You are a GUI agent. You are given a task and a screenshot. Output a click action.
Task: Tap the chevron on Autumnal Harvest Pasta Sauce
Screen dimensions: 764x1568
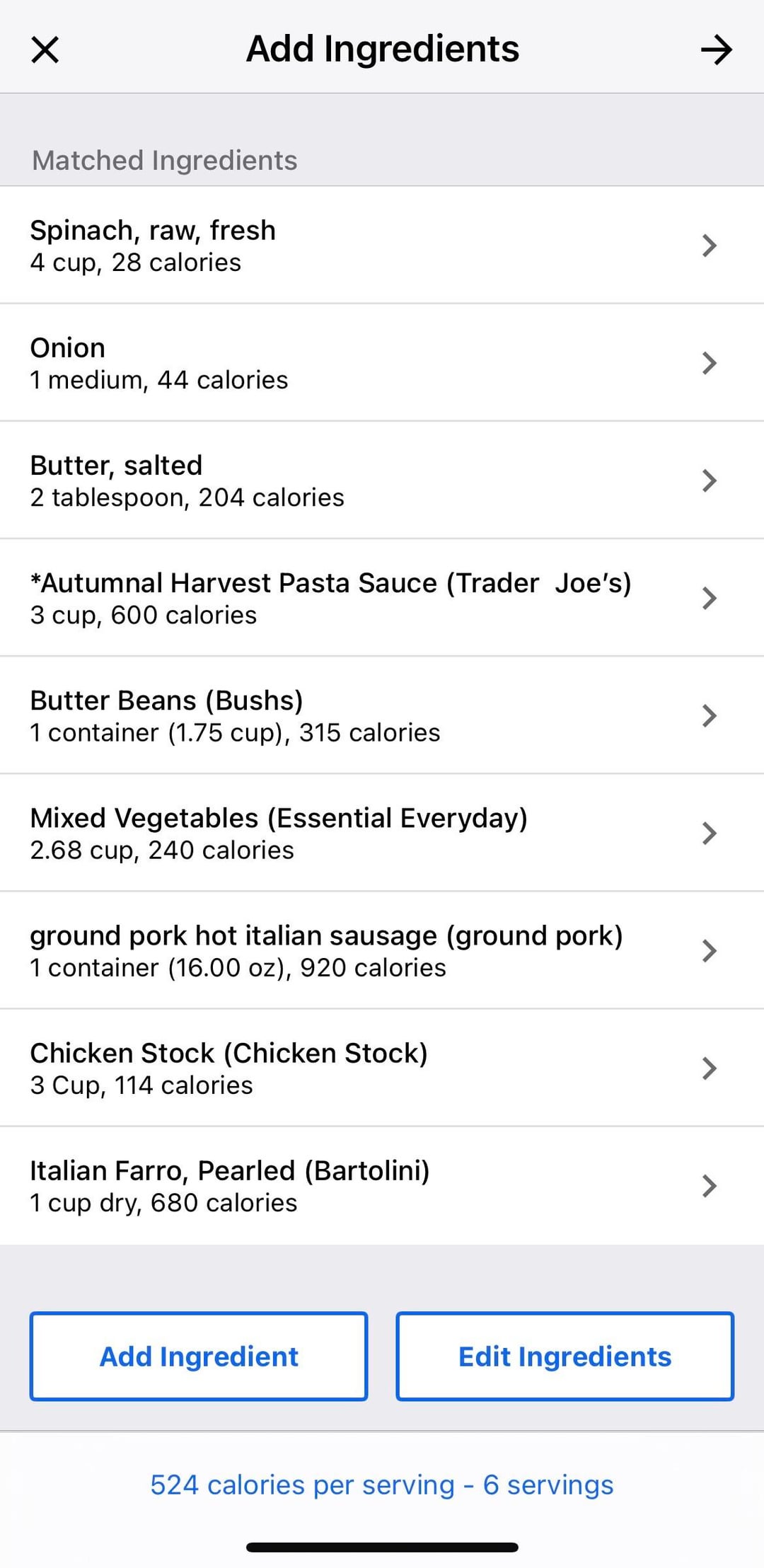[x=709, y=598]
